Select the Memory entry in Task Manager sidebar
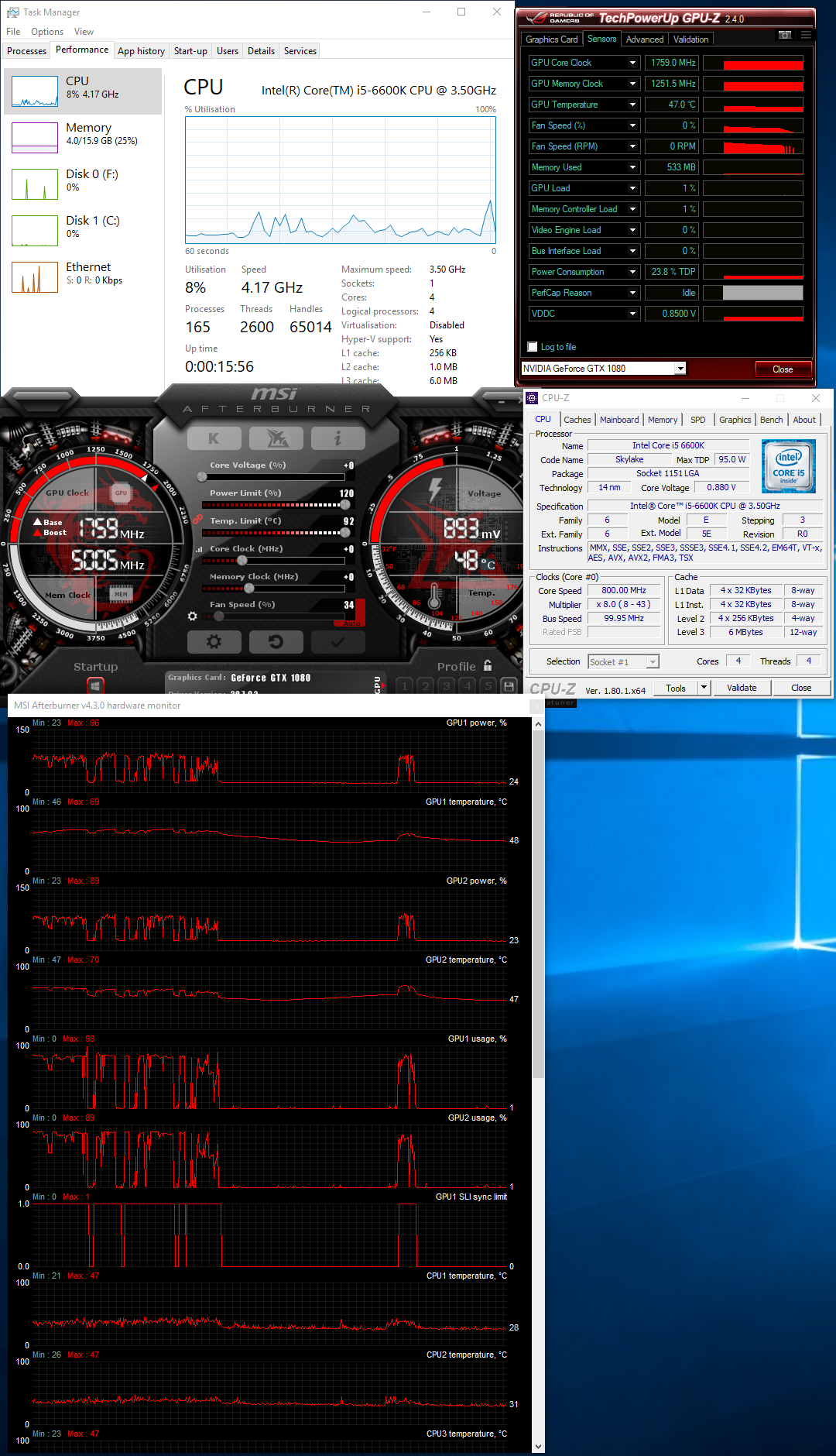836x1456 pixels. coord(84,138)
